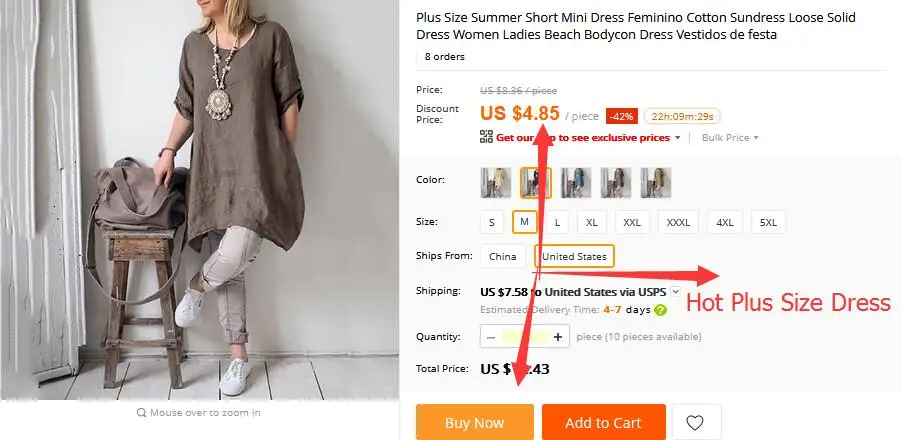Select the last color swatch thumbnail
901x440 pixels.
pyautogui.click(x=656, y=183)
